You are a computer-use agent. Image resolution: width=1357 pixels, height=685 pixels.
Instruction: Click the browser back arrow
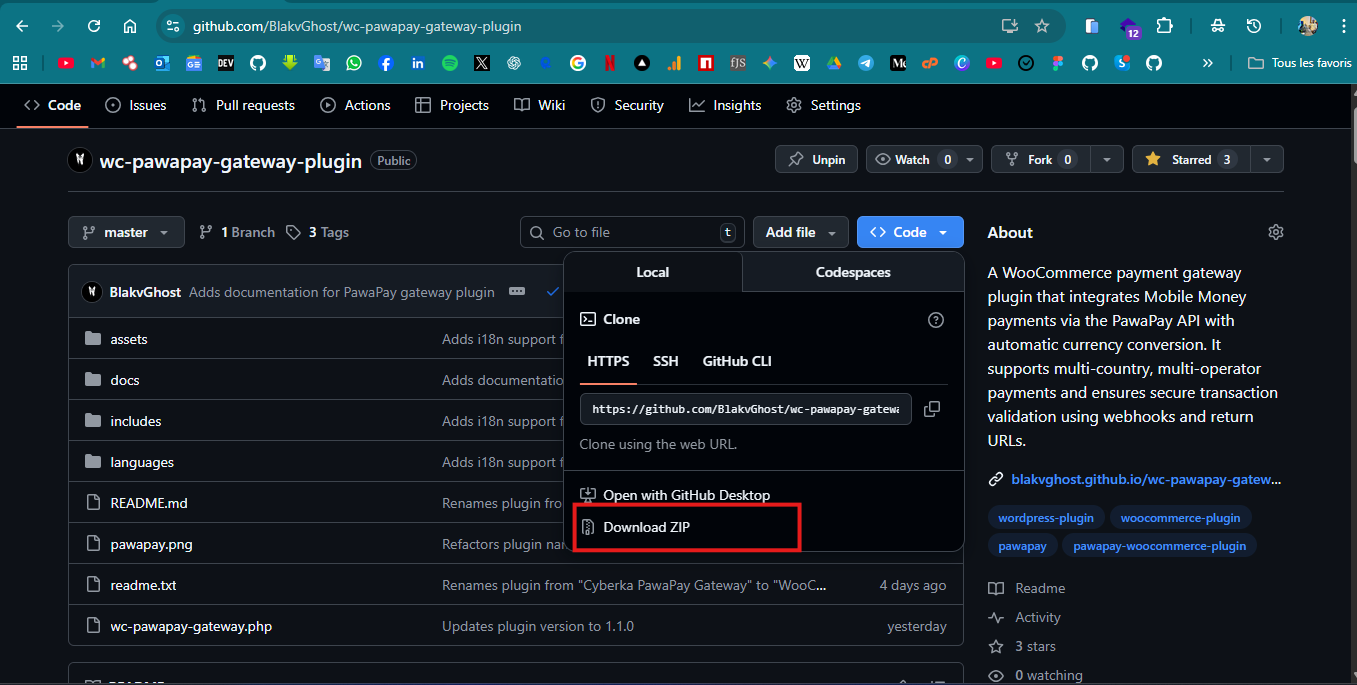click(22, 26)
